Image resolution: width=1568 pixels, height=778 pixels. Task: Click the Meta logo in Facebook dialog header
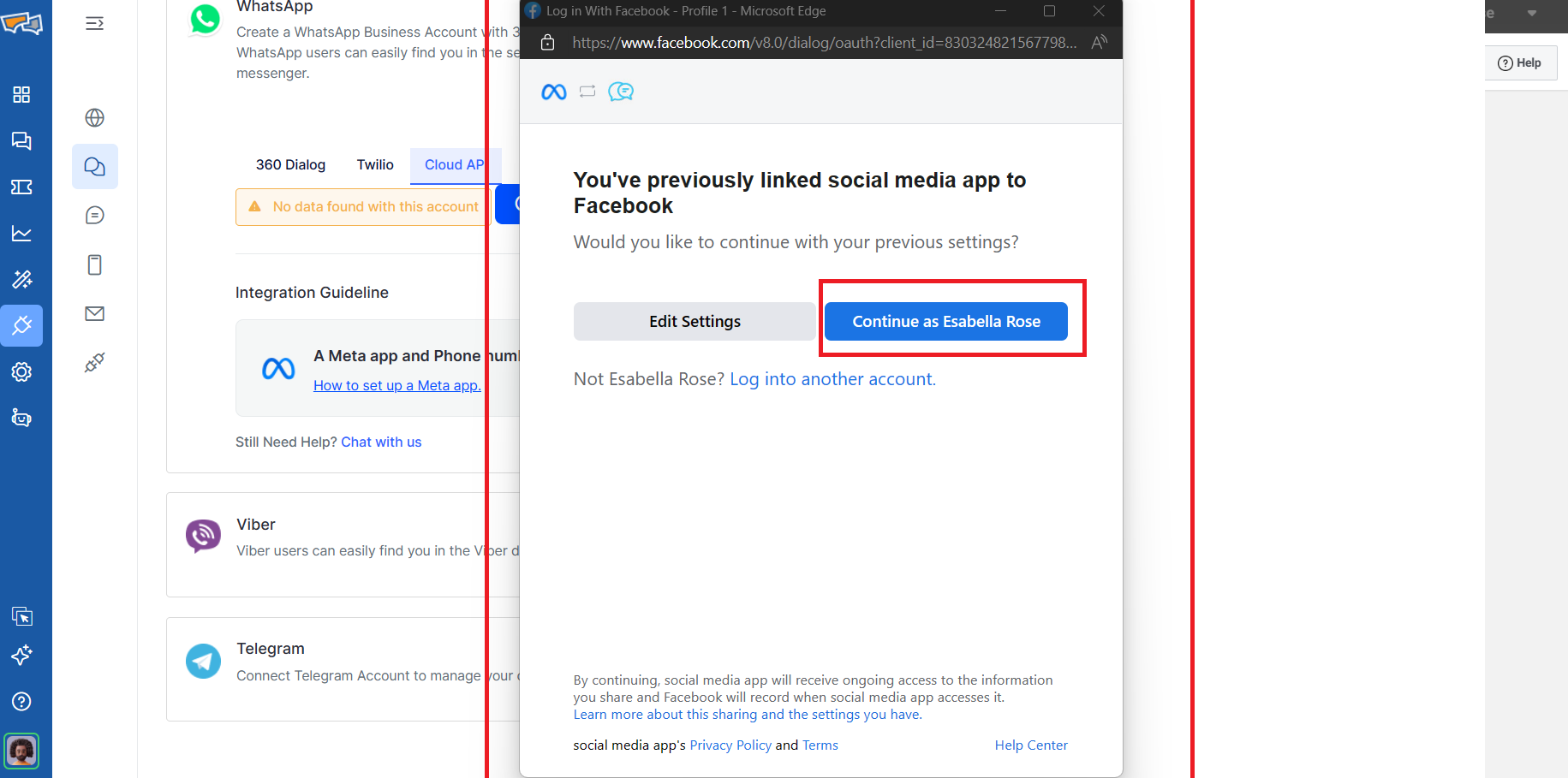pyautogui.click(x=554, y=92)
